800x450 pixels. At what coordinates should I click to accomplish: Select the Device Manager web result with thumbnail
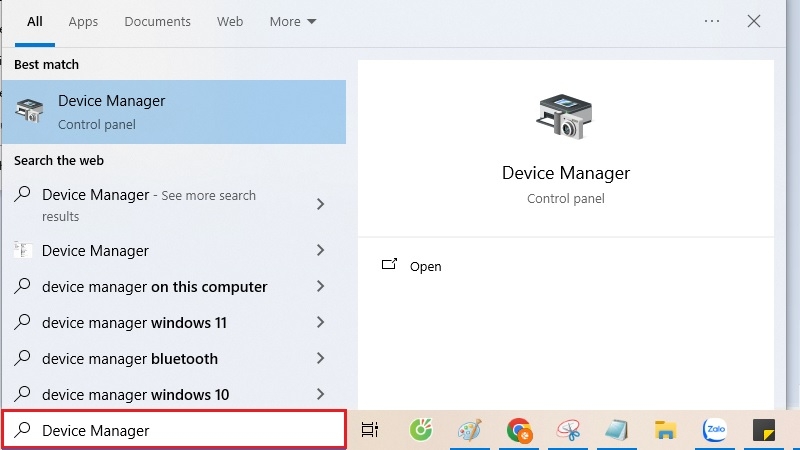click(173, 251)
